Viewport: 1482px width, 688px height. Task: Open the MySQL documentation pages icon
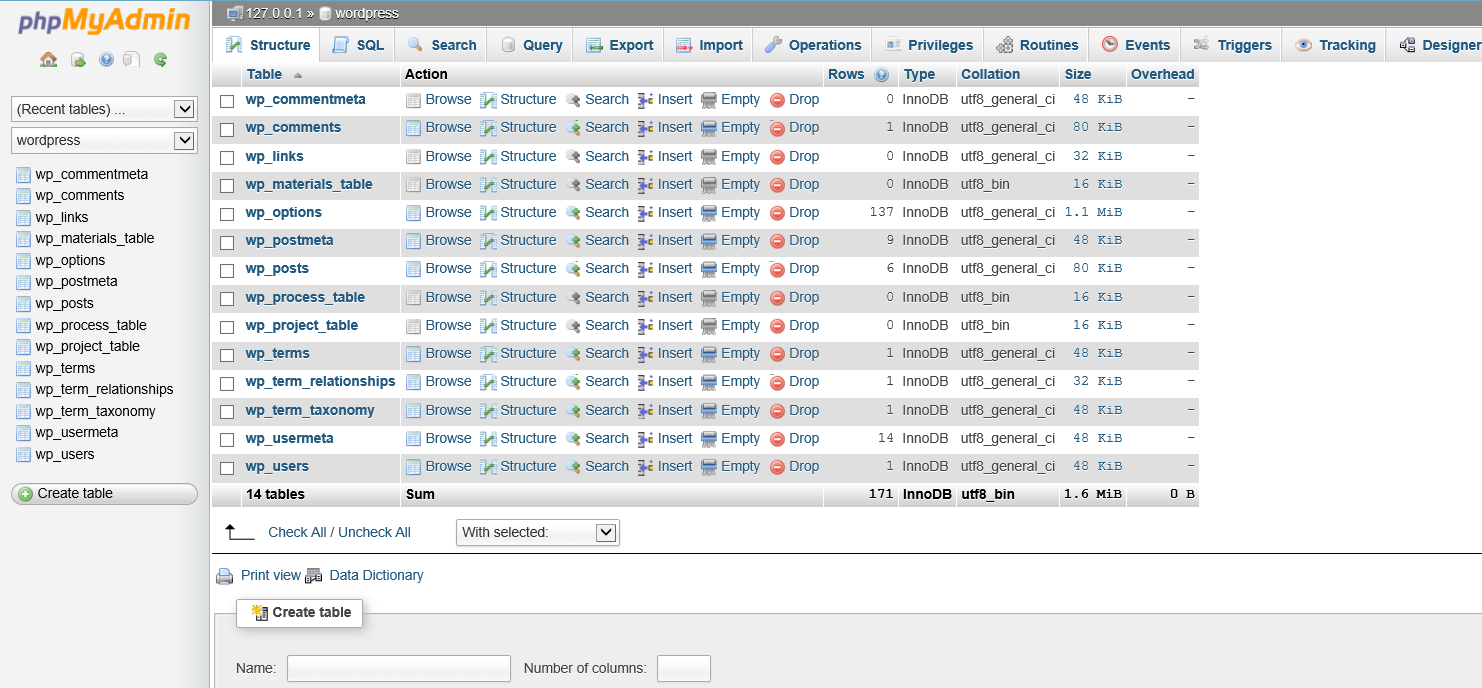pyautogui.click(x=132, y=60)
